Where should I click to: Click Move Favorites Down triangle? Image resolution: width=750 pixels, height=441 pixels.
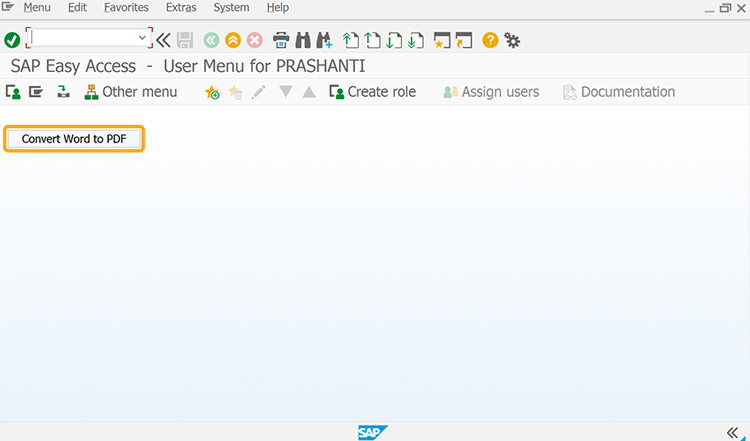coord(286,91)
